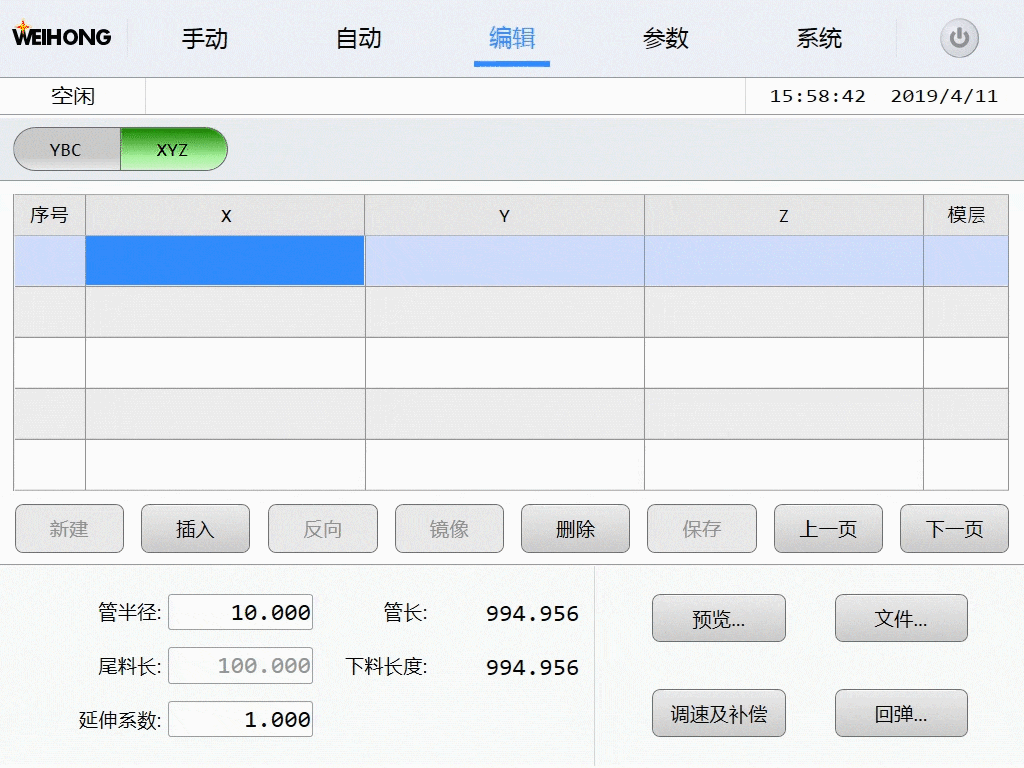Click the 反向 button

tap(323, 528)
